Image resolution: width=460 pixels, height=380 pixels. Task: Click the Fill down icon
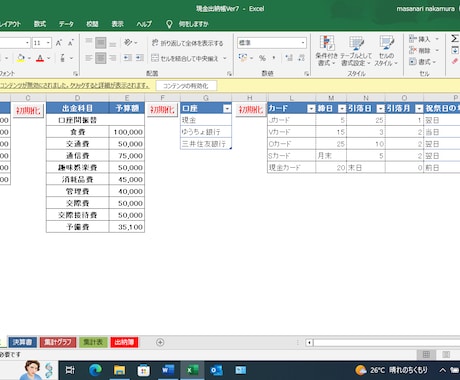click(x=455, y=50)
